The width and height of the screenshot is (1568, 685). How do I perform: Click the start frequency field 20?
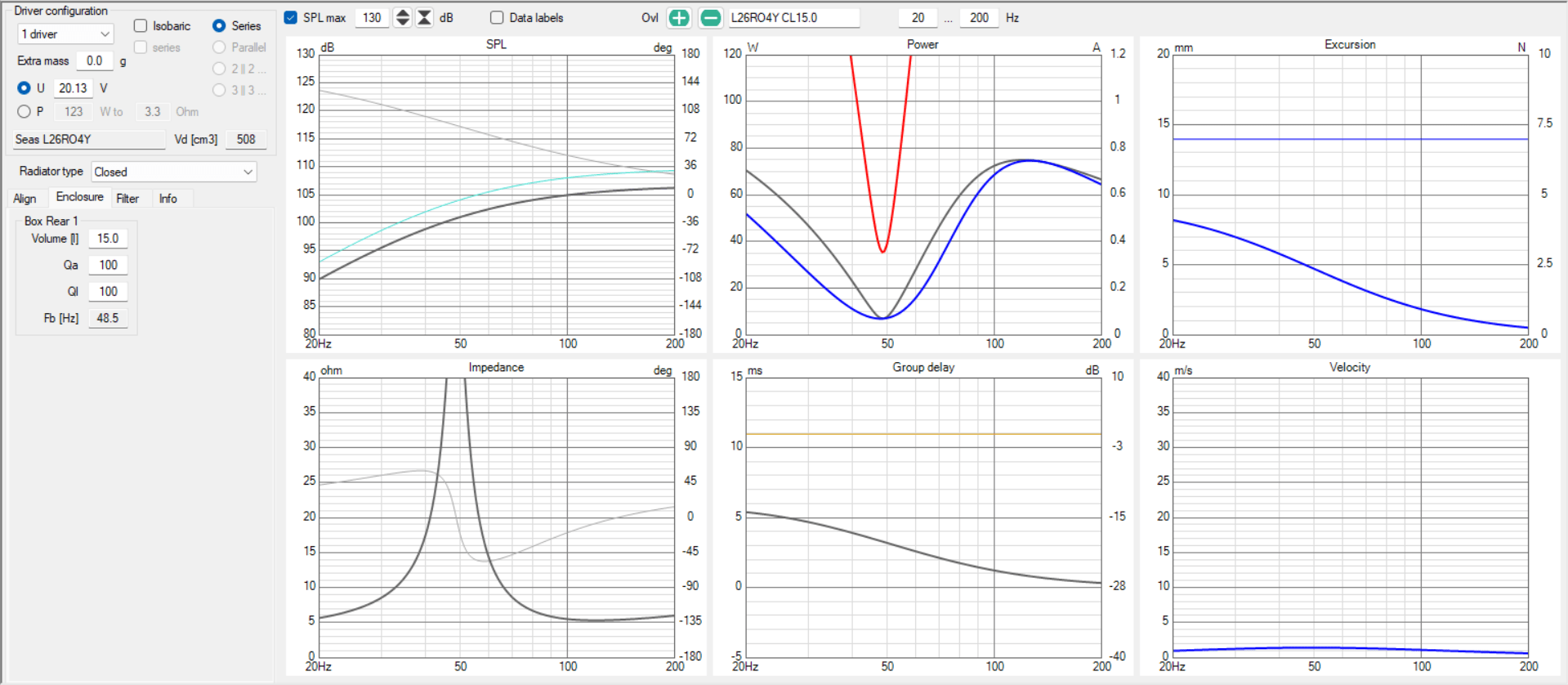coord(918,17)
